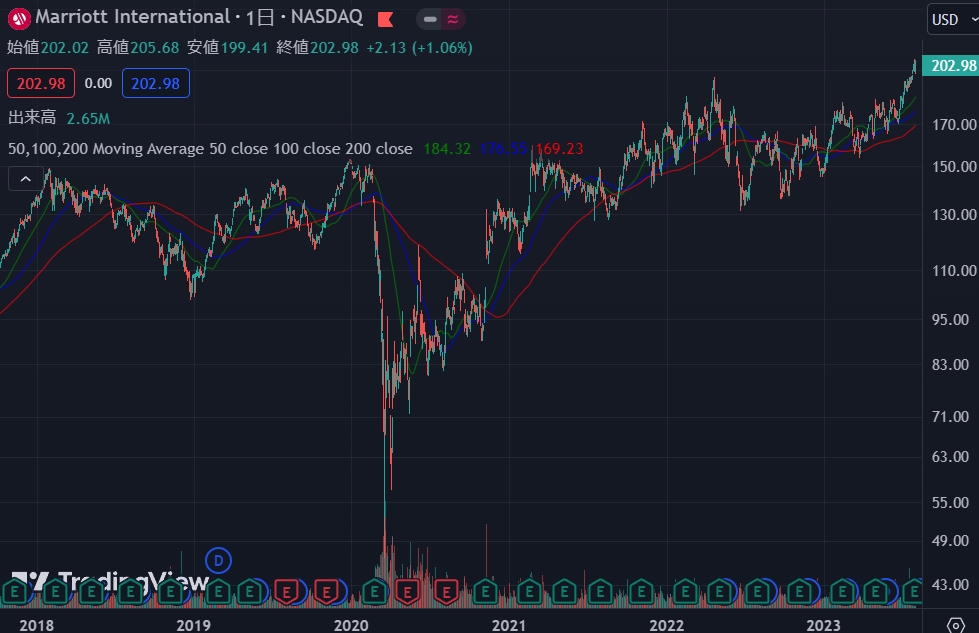Click the 2020 label on the time axis

(351, 626)
